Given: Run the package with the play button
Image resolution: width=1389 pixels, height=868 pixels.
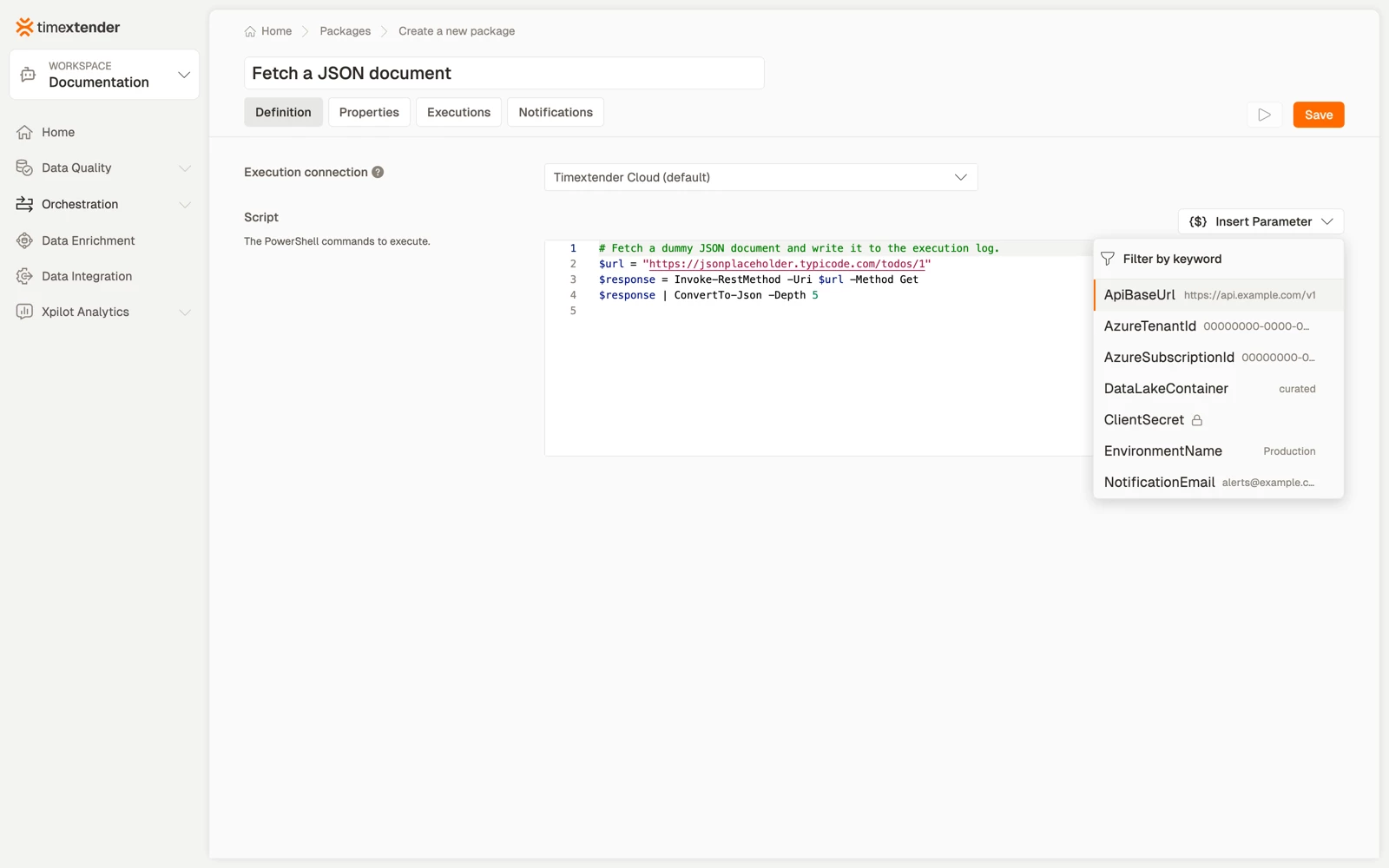Looking at the screenshot, I should [1264, 115].
